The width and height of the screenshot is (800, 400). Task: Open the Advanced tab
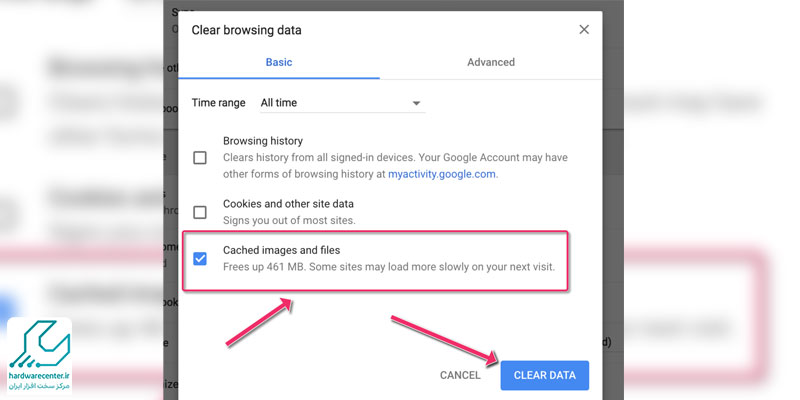(490, 62)
